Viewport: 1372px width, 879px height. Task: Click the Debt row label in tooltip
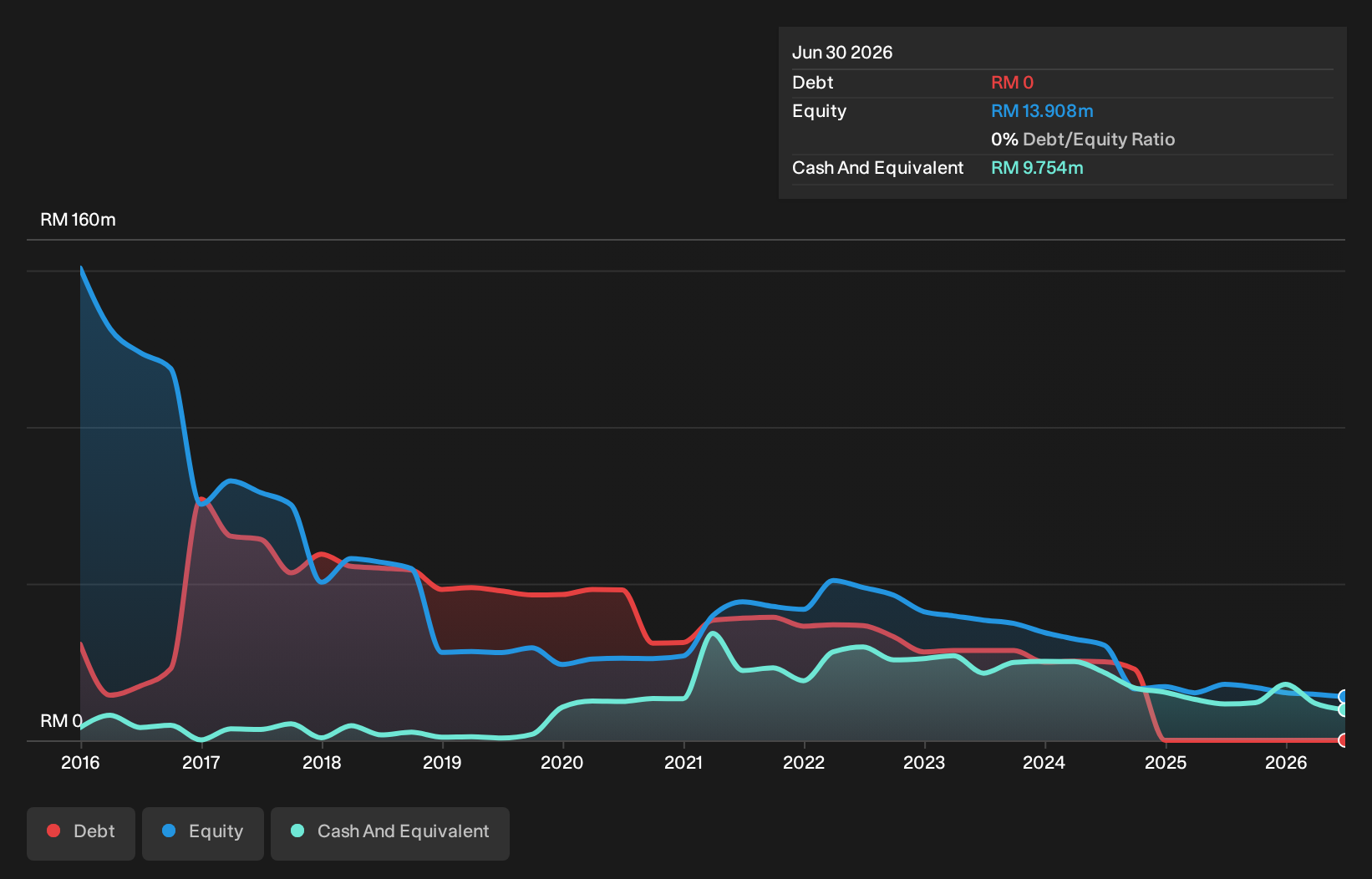point(813,83)
